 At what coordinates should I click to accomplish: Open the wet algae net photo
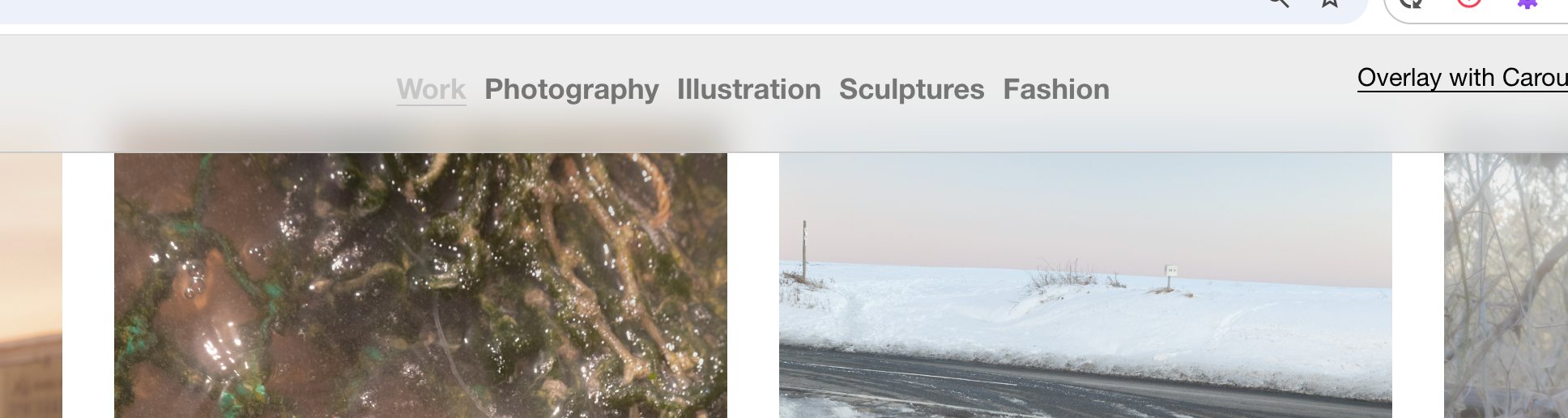tap(420, 285)
